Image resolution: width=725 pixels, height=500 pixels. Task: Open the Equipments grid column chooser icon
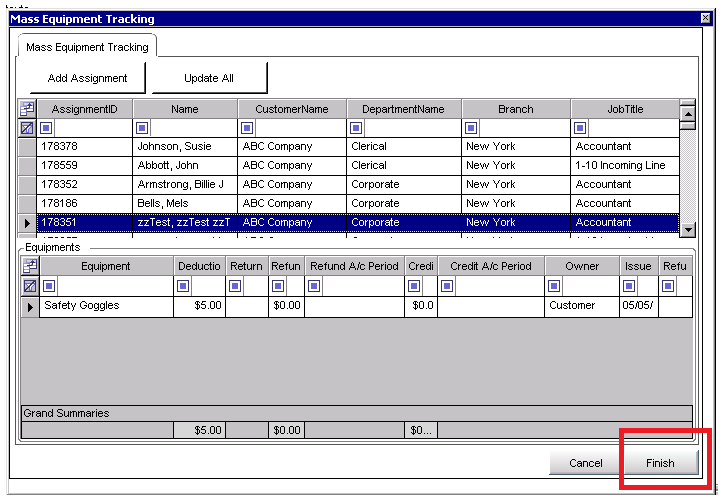pyautogui.click(x=30, y=266)
